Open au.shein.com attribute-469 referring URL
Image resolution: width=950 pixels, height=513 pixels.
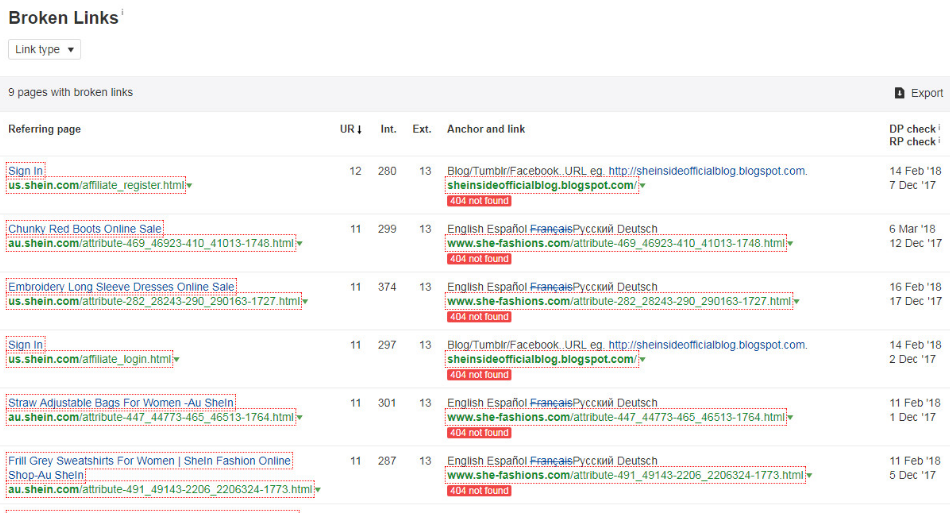click(x=151, y=243)
